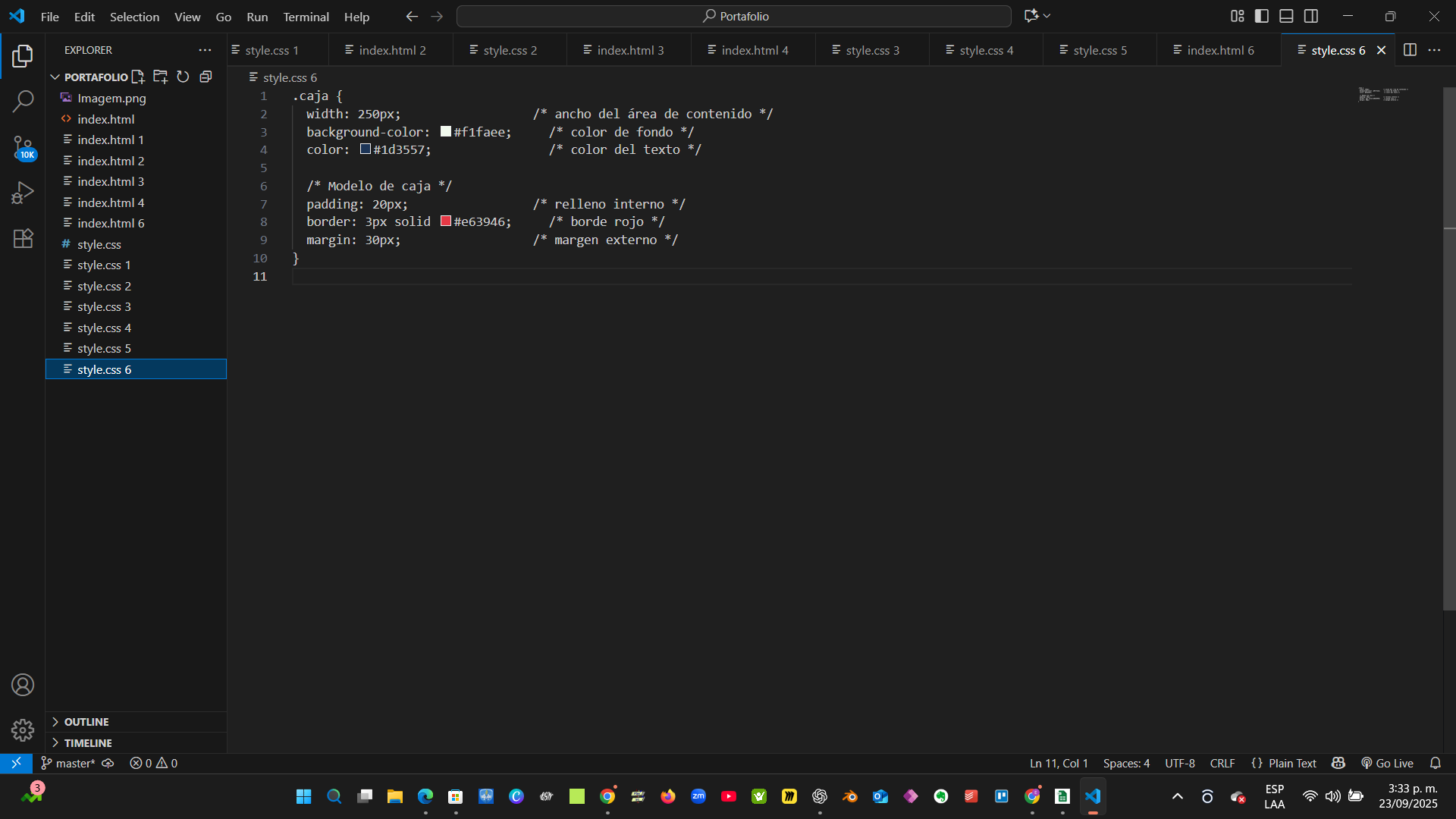1456x819 pixels.
Task: Open the Terminal menu
Action: (x=306, y=17)
